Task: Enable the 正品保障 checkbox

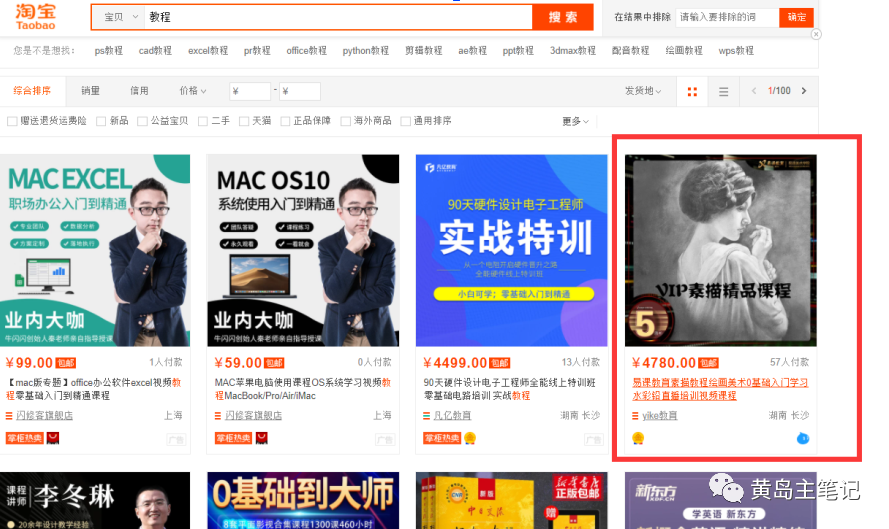Action: pos(285,121)
